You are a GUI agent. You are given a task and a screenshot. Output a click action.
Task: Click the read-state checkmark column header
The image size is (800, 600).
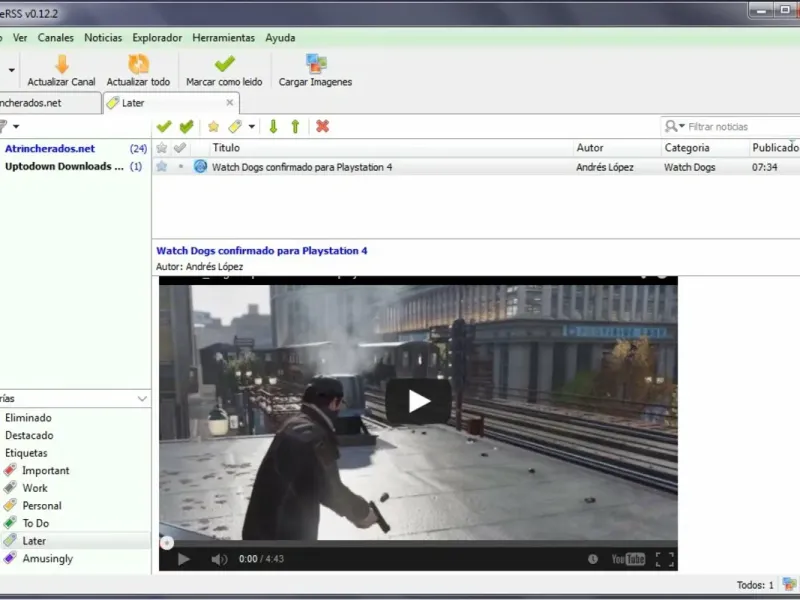(x=180, y=148)
